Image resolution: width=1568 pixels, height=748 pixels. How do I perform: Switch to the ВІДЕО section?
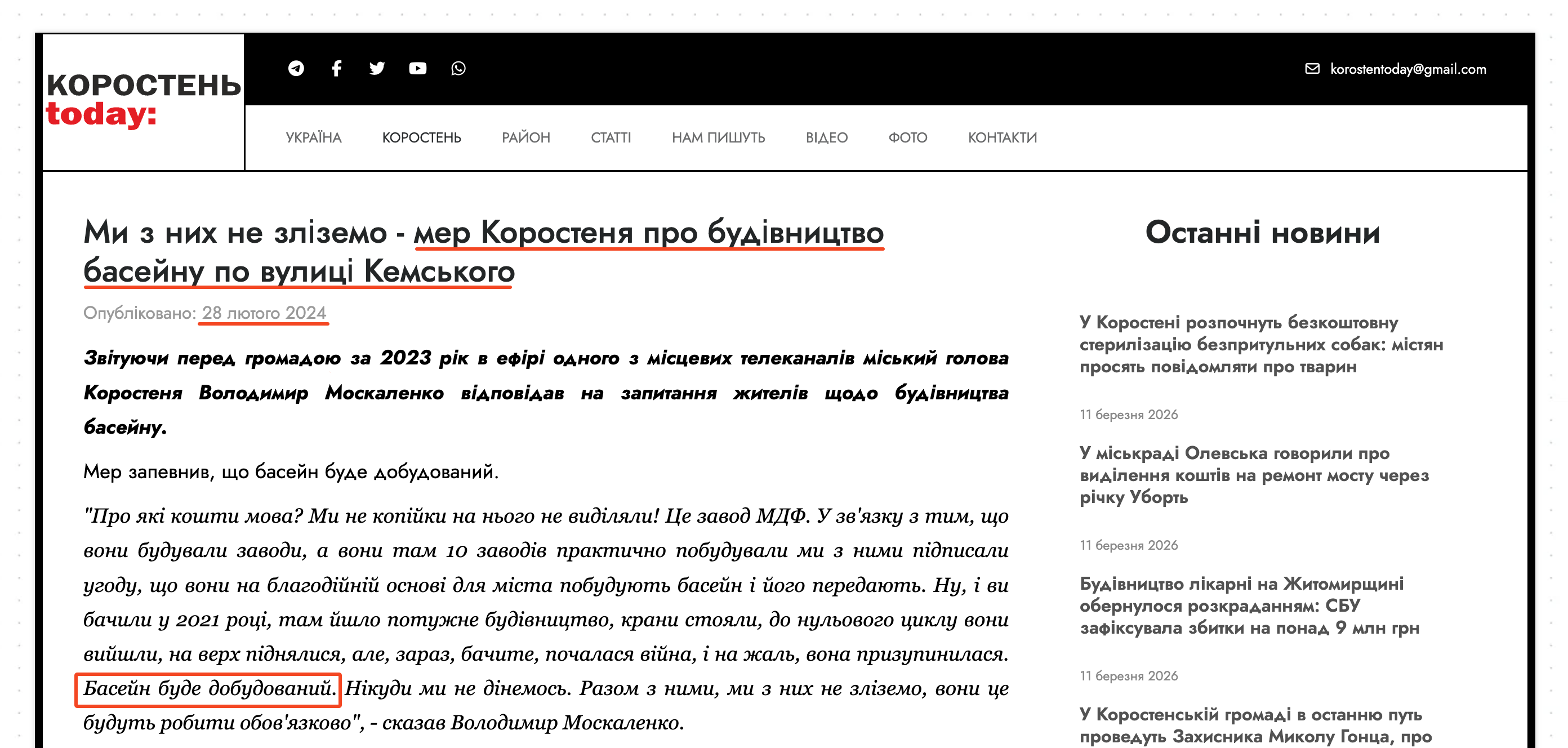pos(827,137)
